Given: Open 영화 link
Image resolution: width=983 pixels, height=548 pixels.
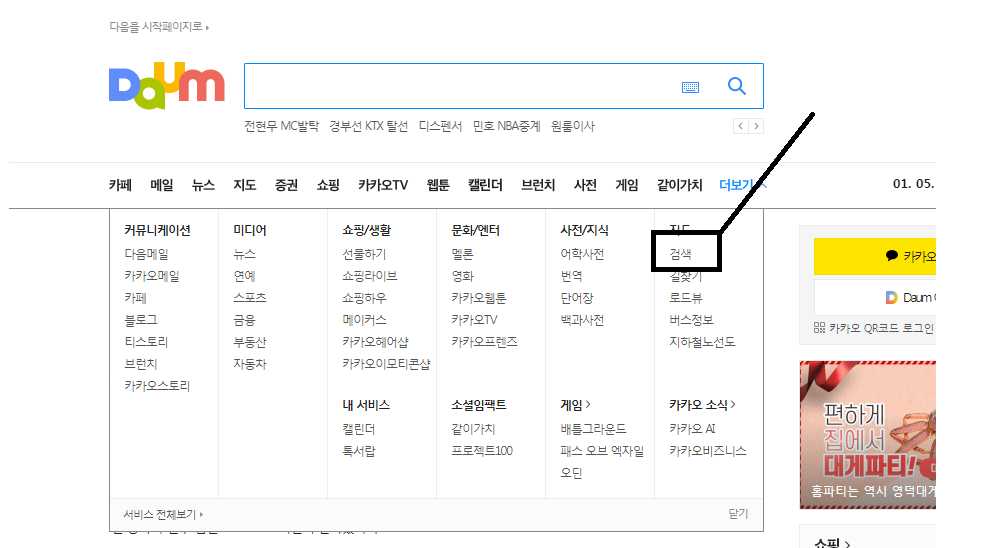Looking at the screenshot, I should tap(462, 276).
